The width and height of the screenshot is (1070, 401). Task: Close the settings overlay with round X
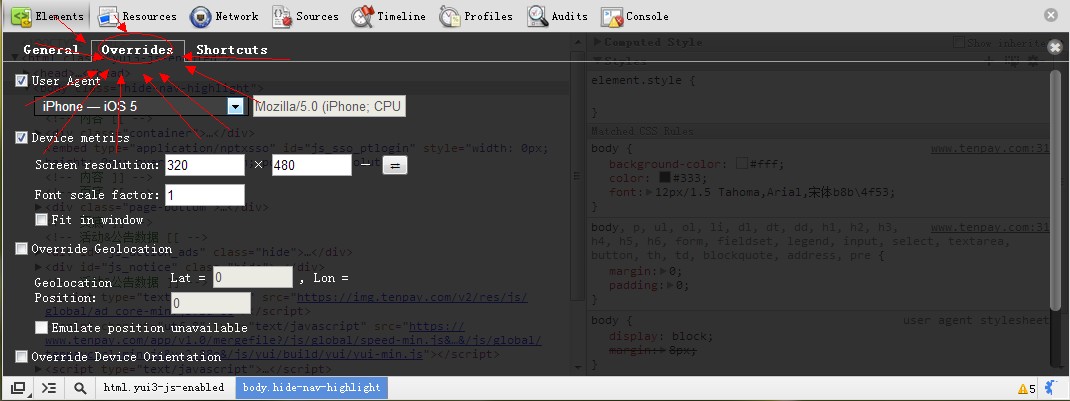[x=1055, y=47]
